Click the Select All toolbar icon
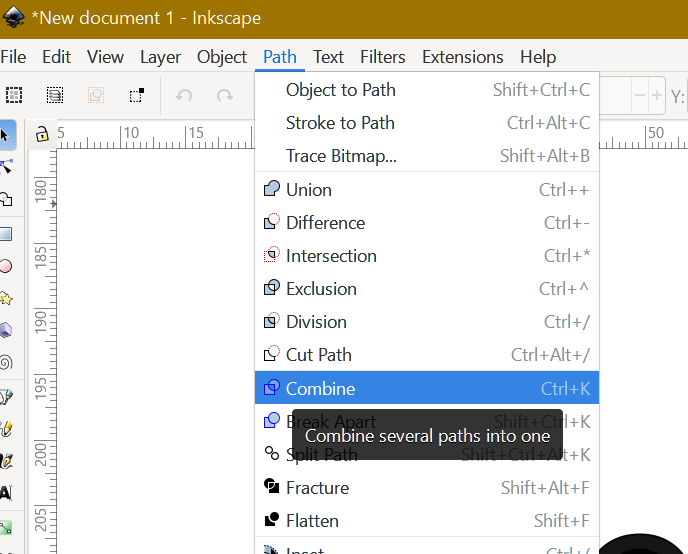The width and height of the screenshot is (688, 554). [14, 96]
